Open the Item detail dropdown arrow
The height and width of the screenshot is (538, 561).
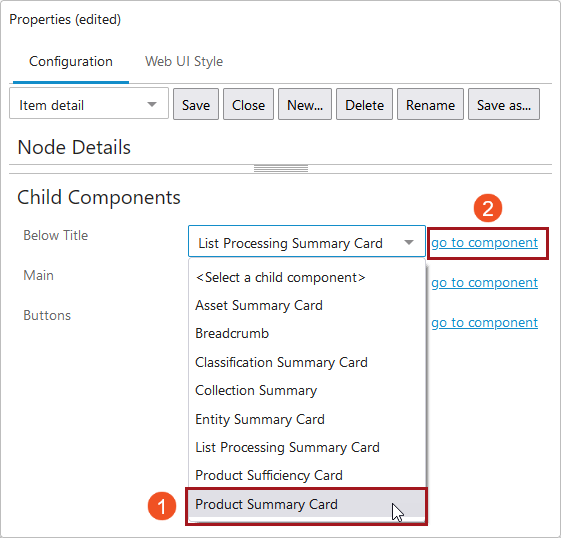click(x=152, y=104)
